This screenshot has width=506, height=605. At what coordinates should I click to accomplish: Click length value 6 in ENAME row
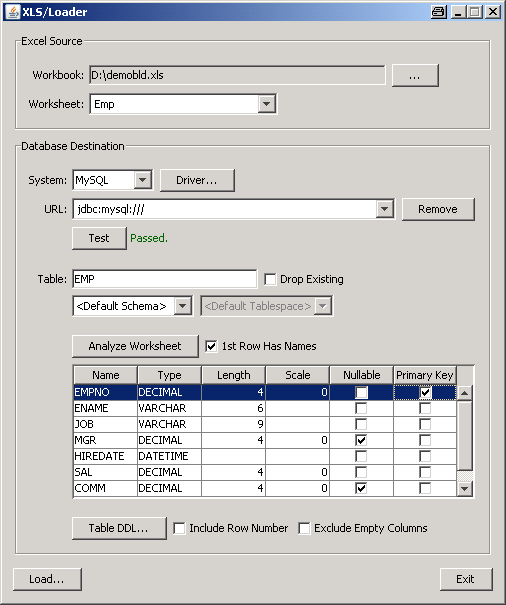click(234, 408)
